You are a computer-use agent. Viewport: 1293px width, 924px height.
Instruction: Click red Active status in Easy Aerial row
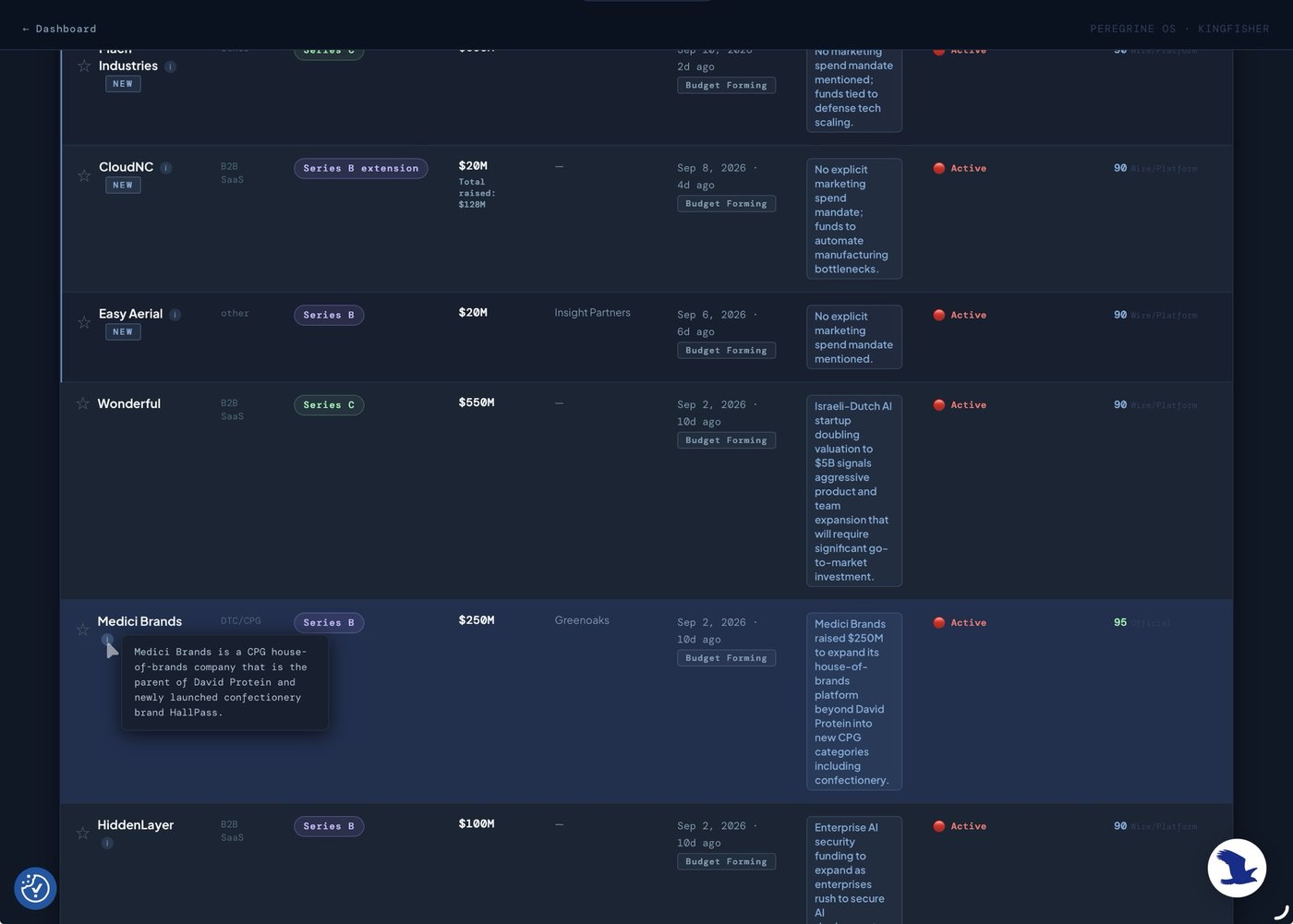coord(960,315)
